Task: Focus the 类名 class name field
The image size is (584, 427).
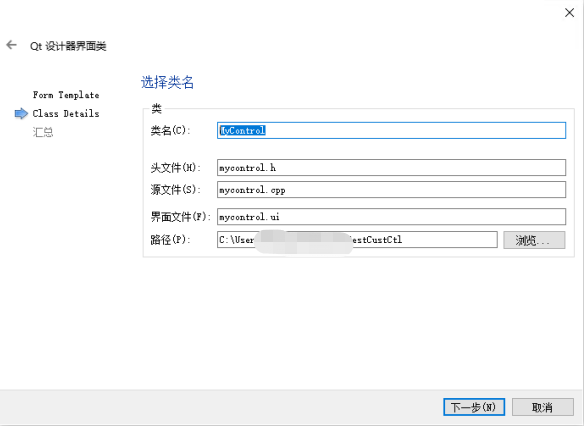Action: (391, 130)
